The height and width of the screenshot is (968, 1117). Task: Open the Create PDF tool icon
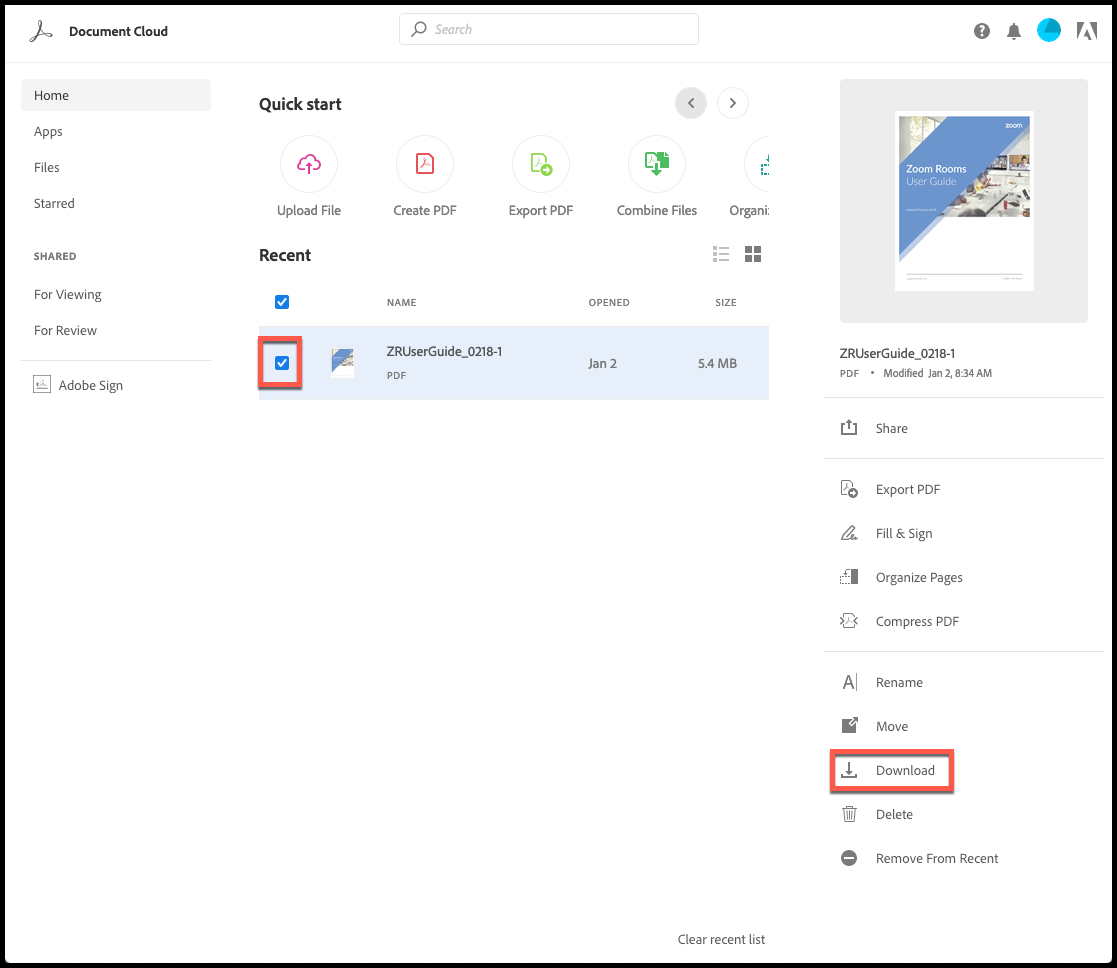(425, 164)
